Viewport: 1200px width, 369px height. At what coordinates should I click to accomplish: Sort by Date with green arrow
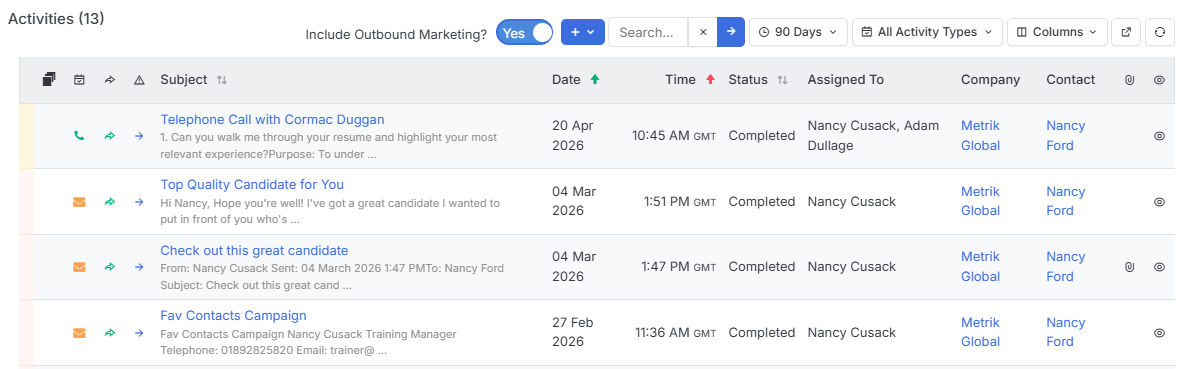596,80
